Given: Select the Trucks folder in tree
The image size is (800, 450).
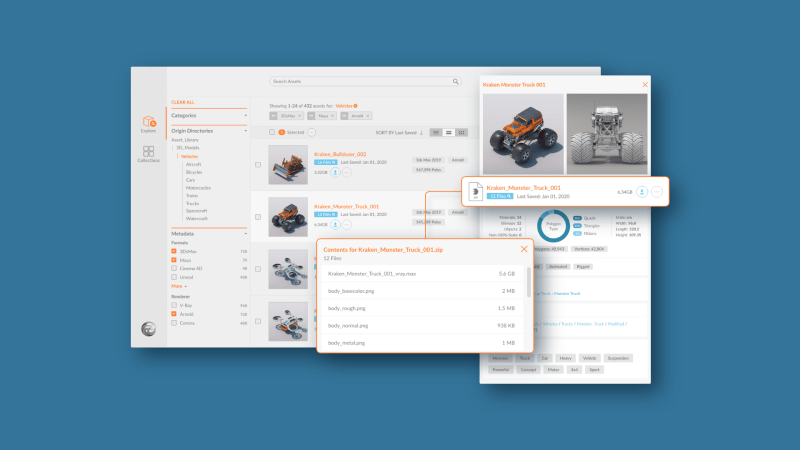Looking at the screenshot, I should 192,203.
